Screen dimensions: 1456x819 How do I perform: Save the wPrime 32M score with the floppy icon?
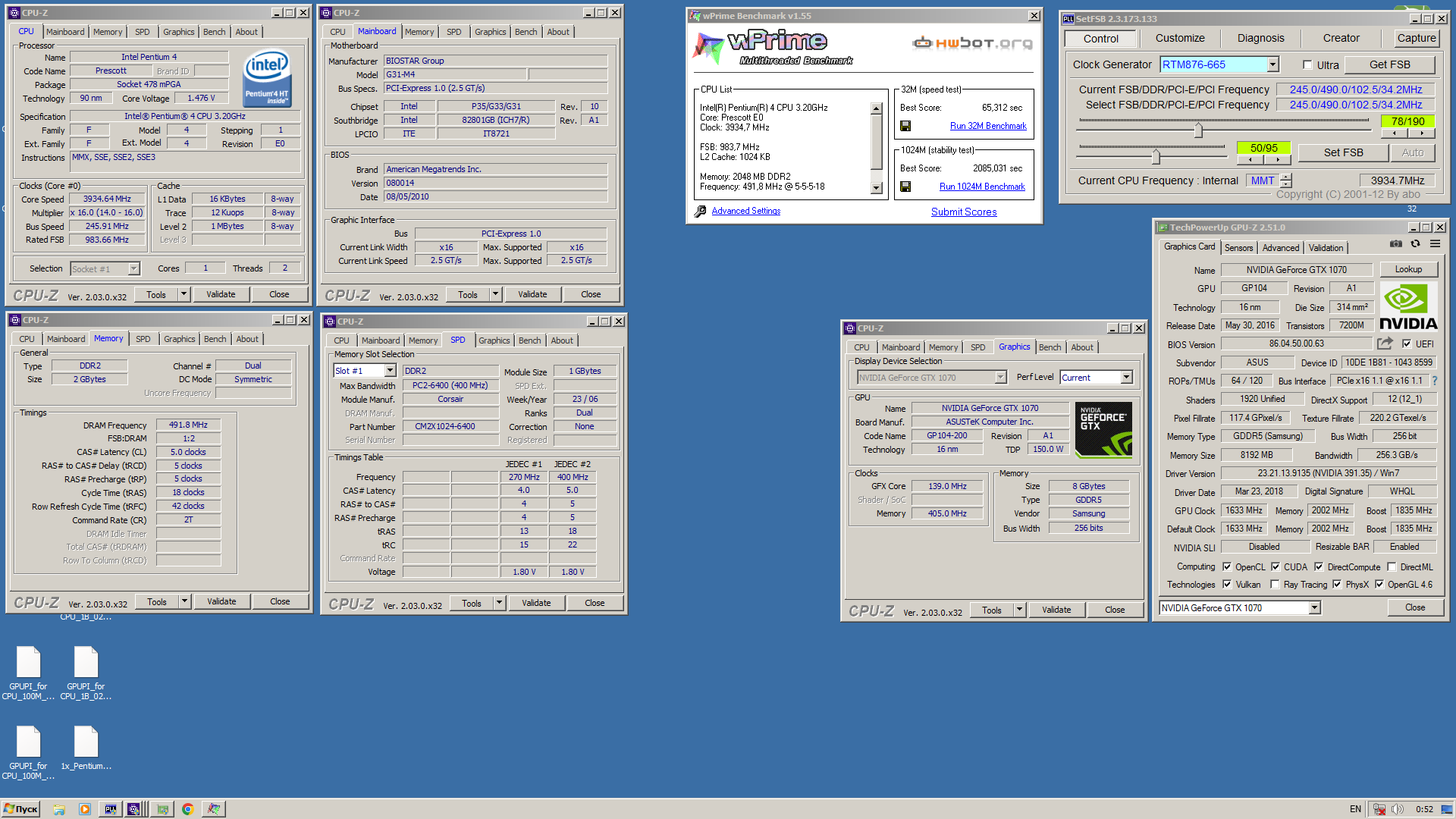click(905, 126)
